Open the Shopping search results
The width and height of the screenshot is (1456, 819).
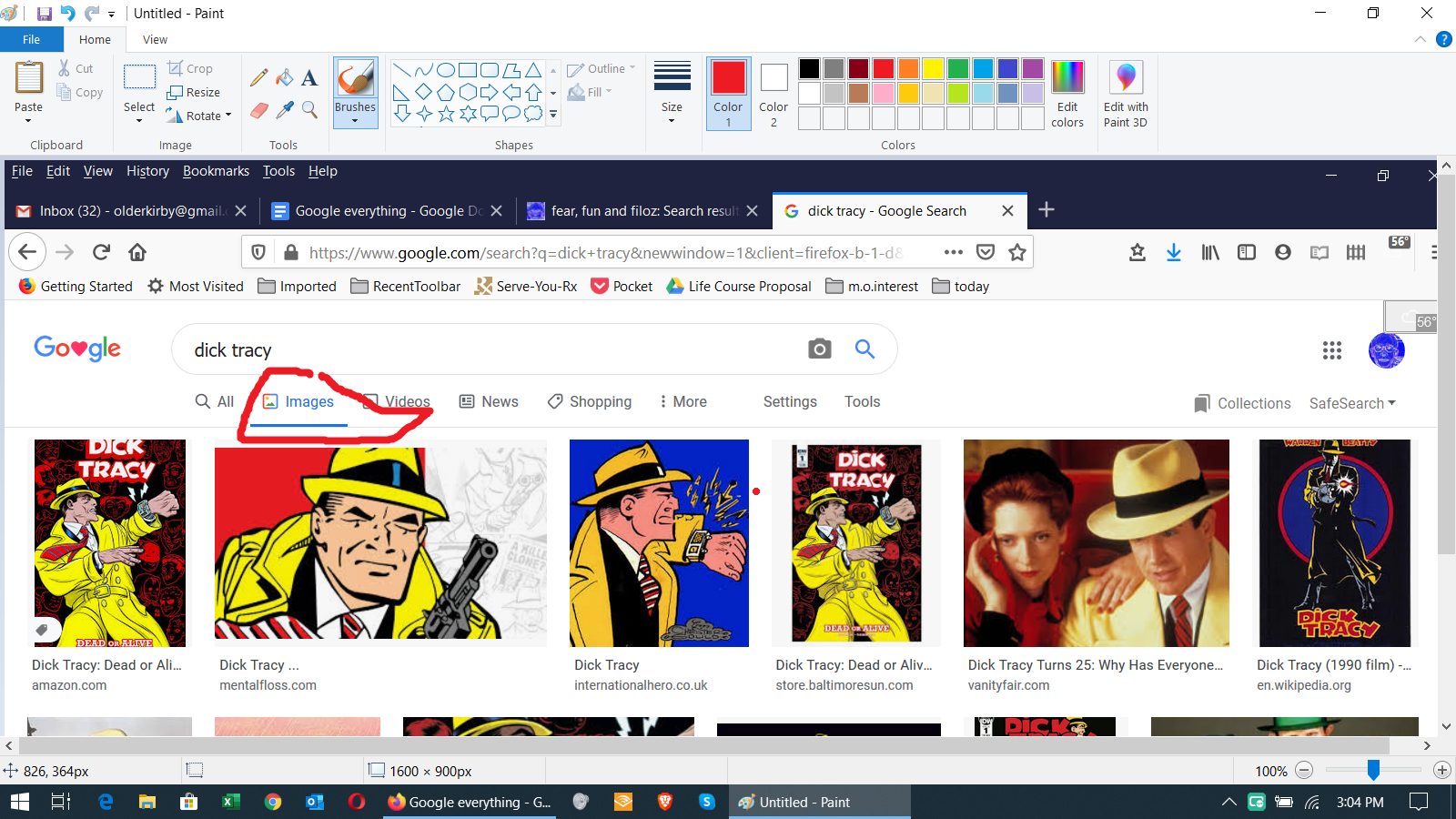589,401
